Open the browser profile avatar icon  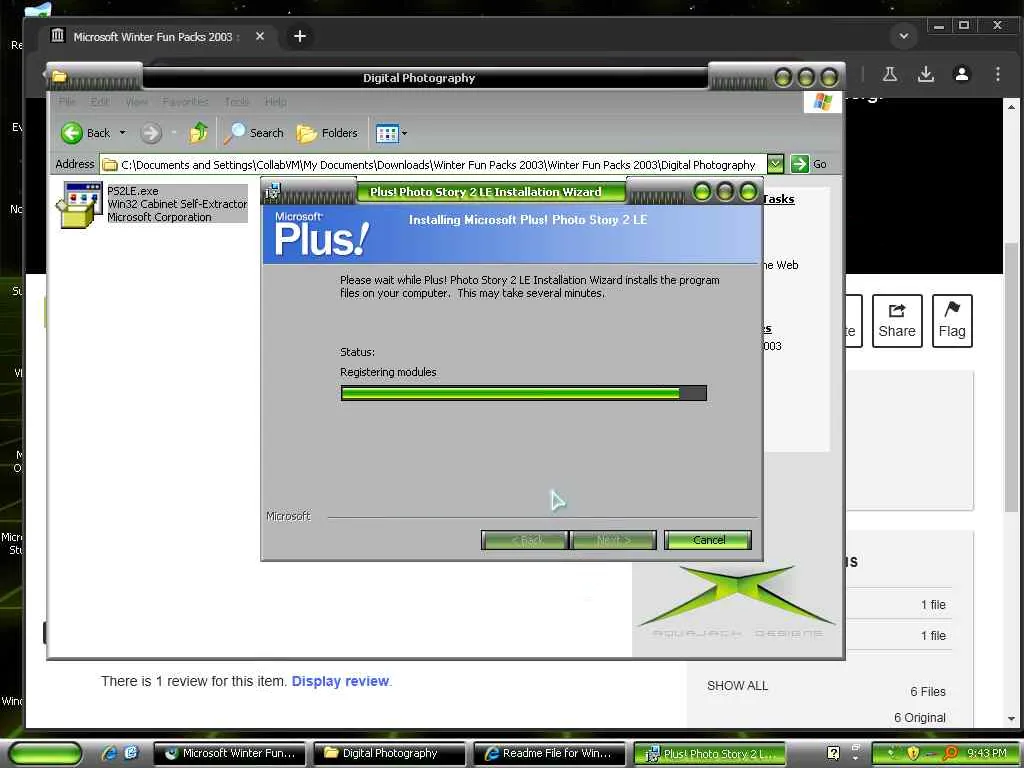click(x=961, y=74)
